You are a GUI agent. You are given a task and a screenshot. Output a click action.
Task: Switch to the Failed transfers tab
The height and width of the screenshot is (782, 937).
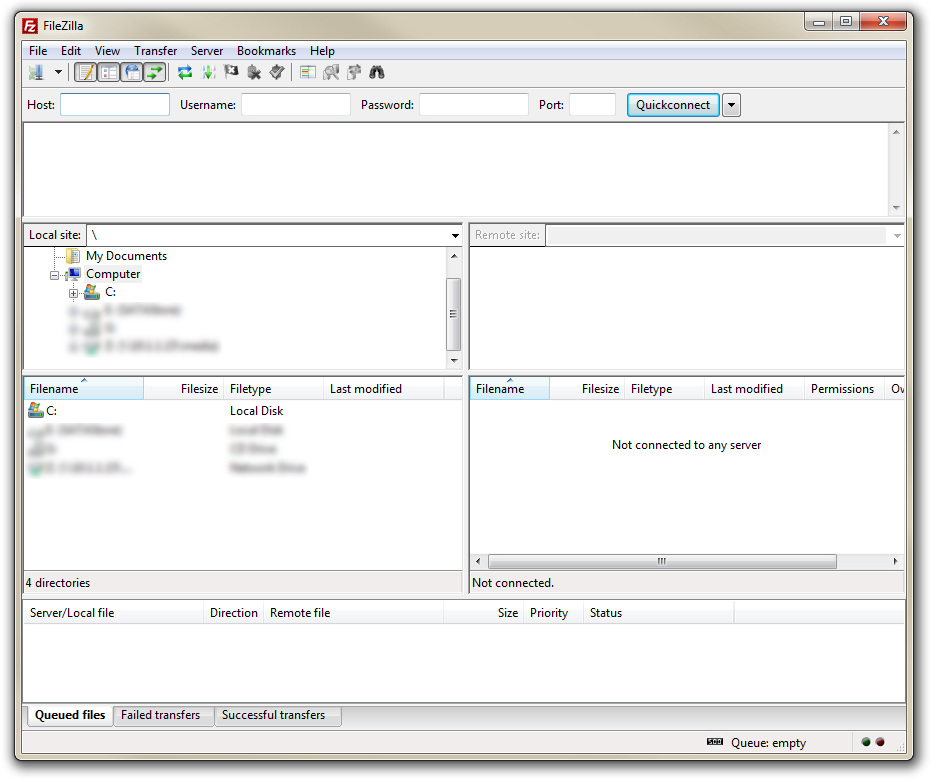click(x=162, y=715)
